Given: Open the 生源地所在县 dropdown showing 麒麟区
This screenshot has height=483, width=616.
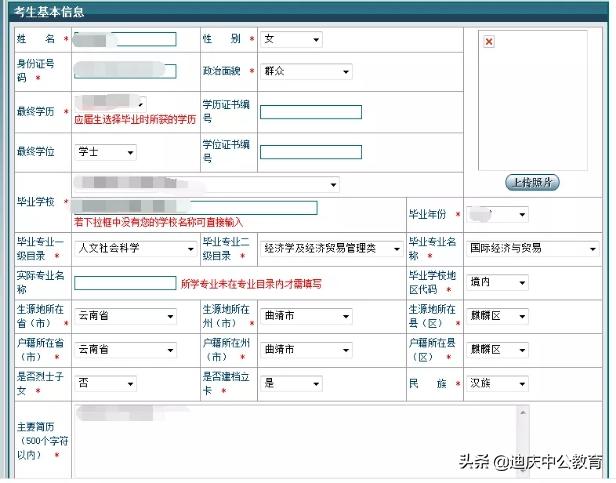Looking at the screenshot, I should [497, 316].
